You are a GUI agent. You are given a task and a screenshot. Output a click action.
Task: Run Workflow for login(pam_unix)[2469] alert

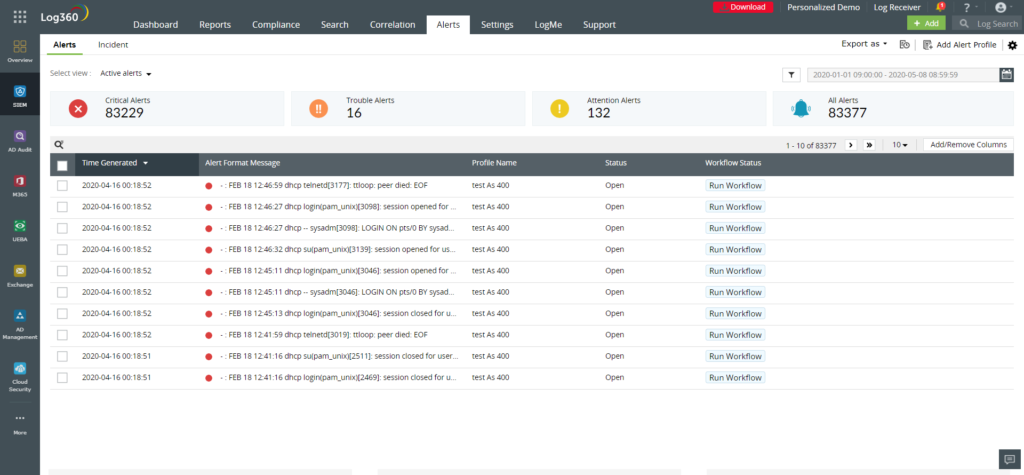(x=735, y=378)
